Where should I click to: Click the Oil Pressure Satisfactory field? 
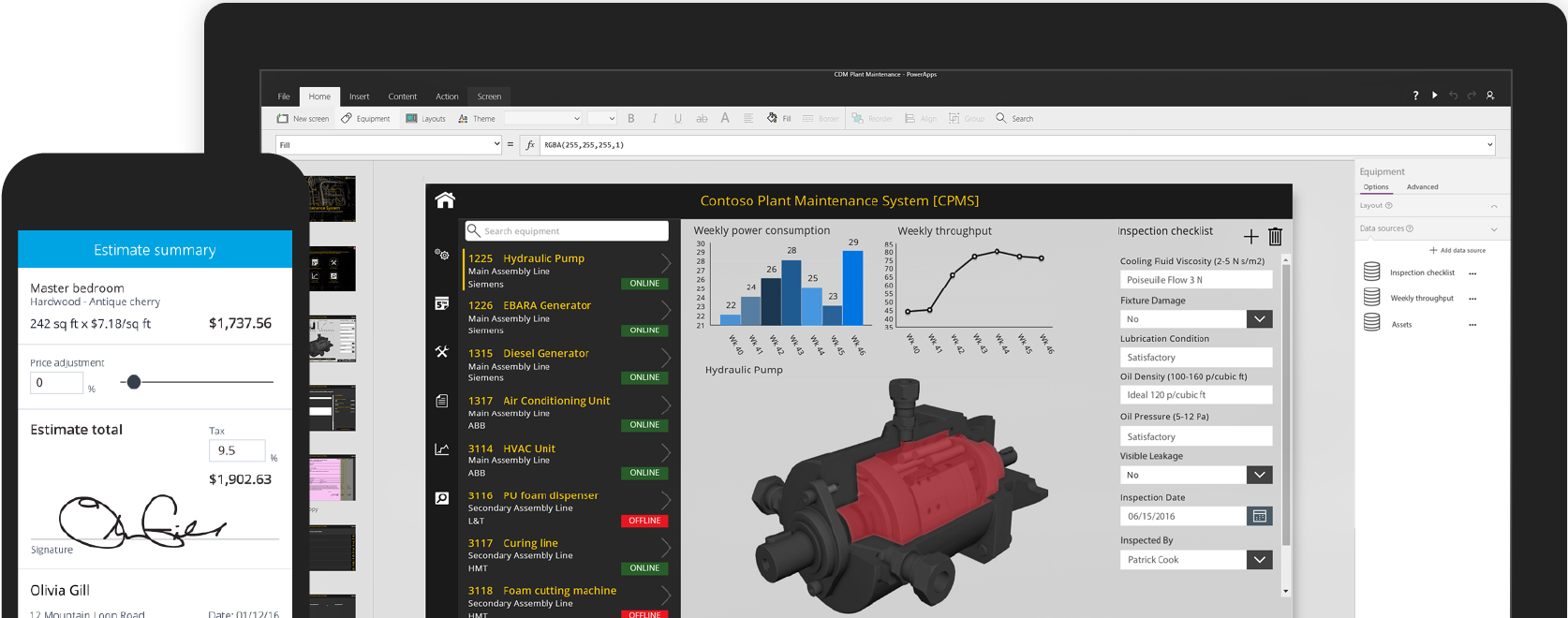pyautogui.click(x=1196, y=436)
